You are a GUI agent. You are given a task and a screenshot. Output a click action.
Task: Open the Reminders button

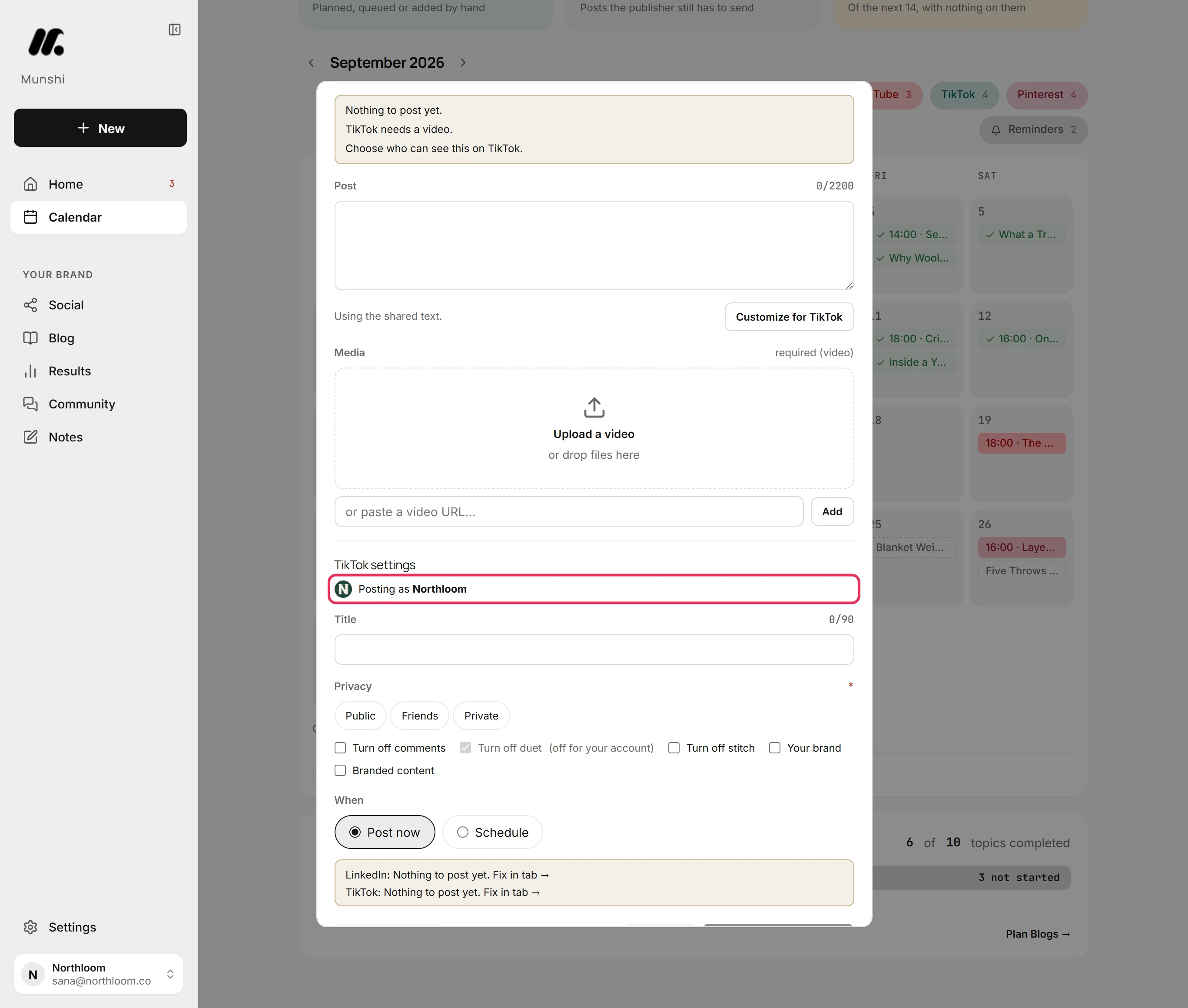point(1033,130)
